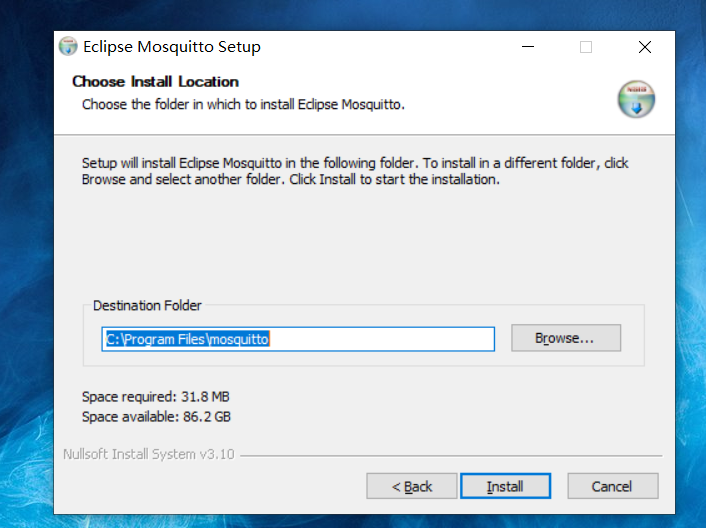Click the header subtitle about choosing the folder
Viewport: 706px width, 528px height.
(243, 104)
